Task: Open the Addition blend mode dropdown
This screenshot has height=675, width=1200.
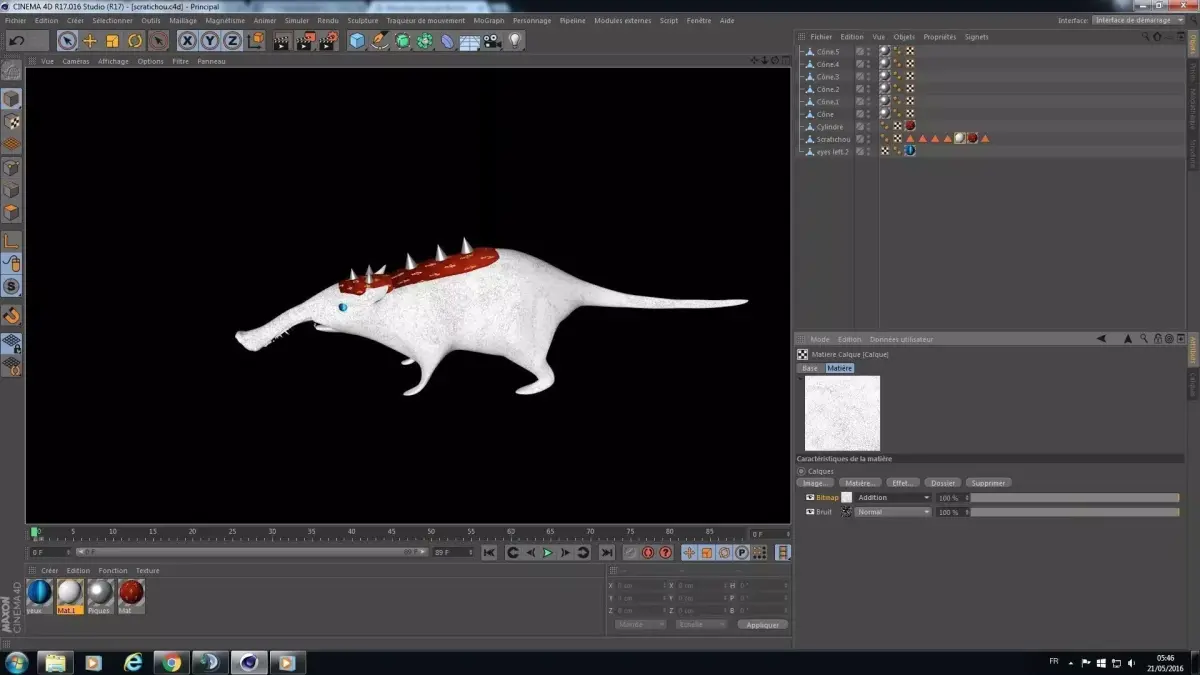Action: (x=892, y=497)
